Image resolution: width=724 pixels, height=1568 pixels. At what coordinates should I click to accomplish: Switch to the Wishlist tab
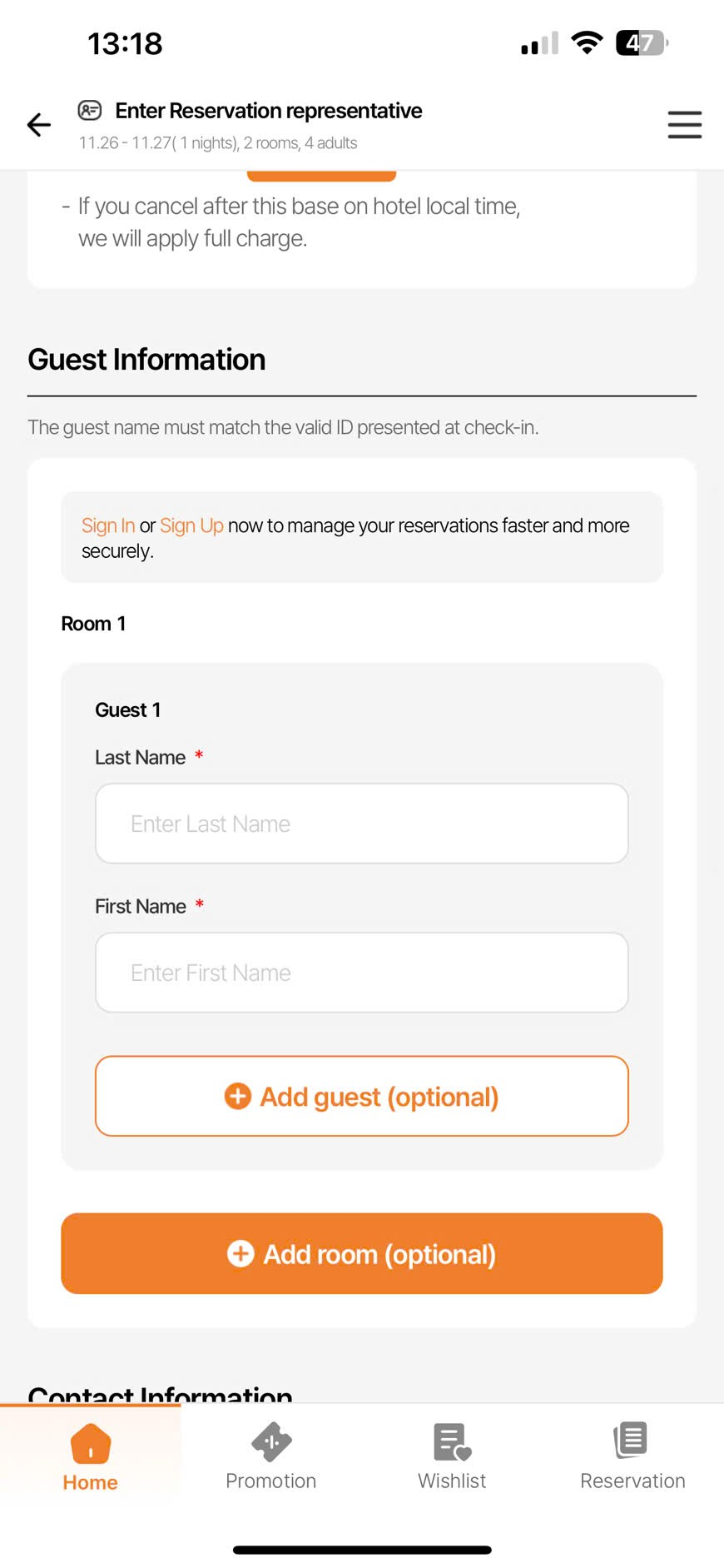(452, 1481)
